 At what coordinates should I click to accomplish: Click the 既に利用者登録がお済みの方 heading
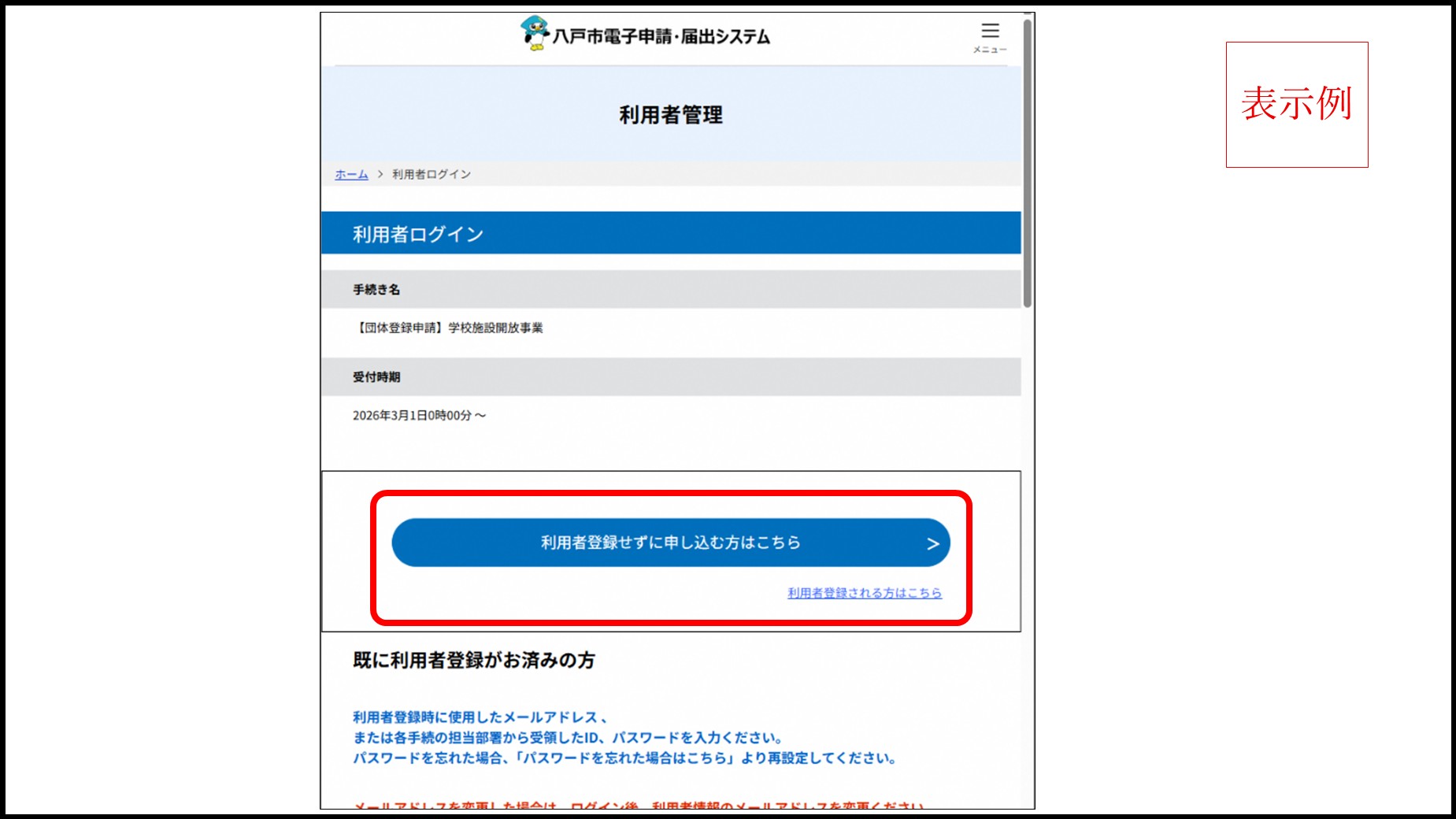(473, 661)
